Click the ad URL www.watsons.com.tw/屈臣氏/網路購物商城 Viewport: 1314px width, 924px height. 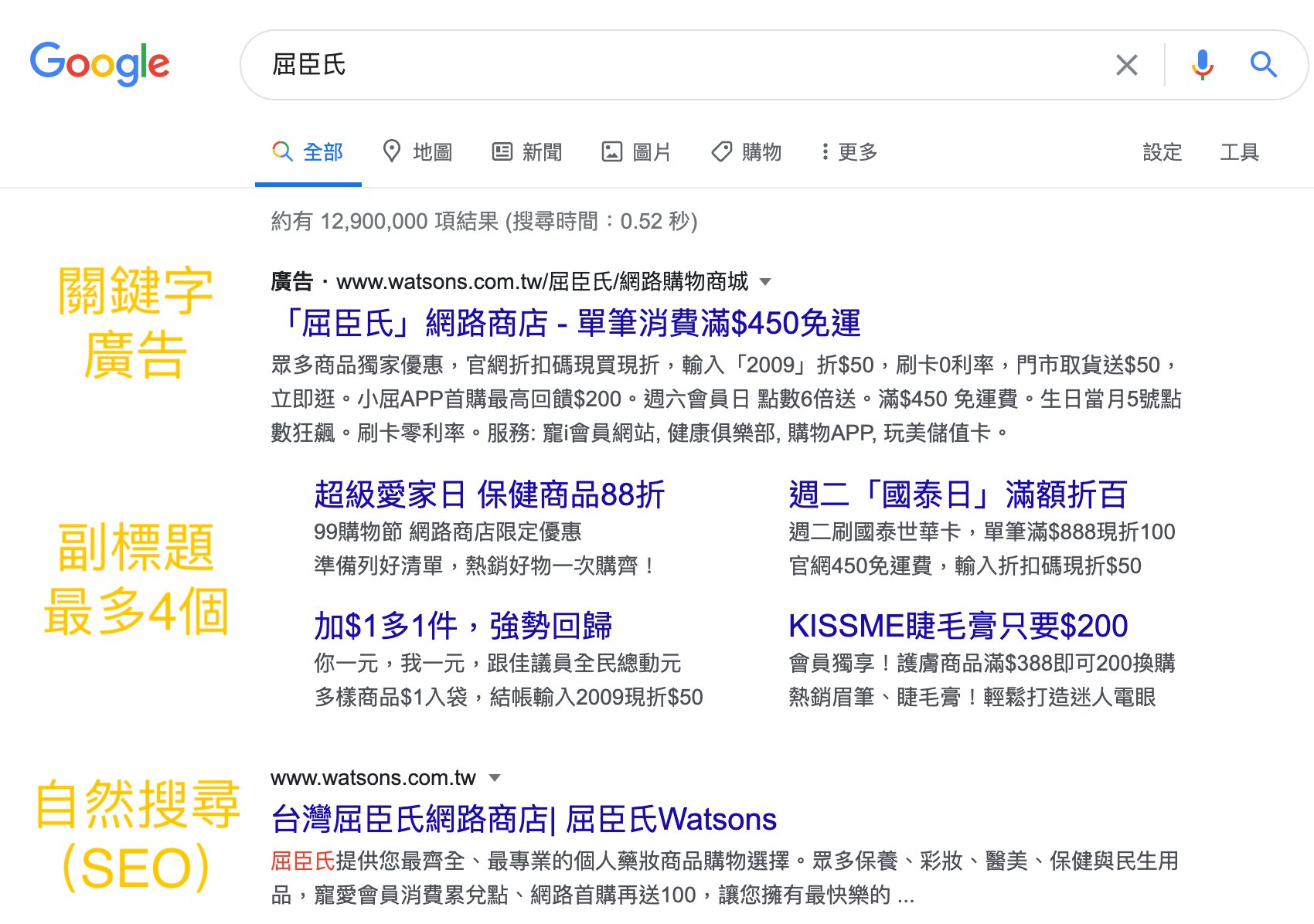(543, 281)
